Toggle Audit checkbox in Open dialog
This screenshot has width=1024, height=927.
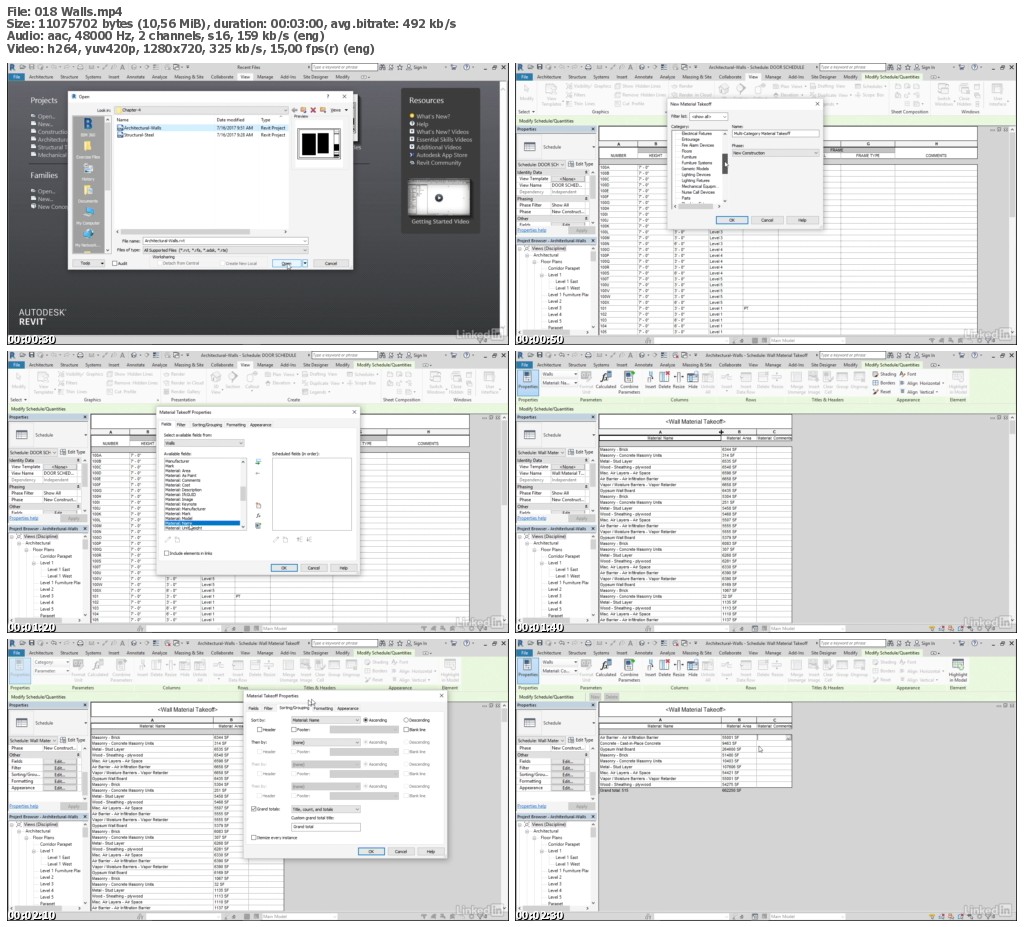point(115,263)
